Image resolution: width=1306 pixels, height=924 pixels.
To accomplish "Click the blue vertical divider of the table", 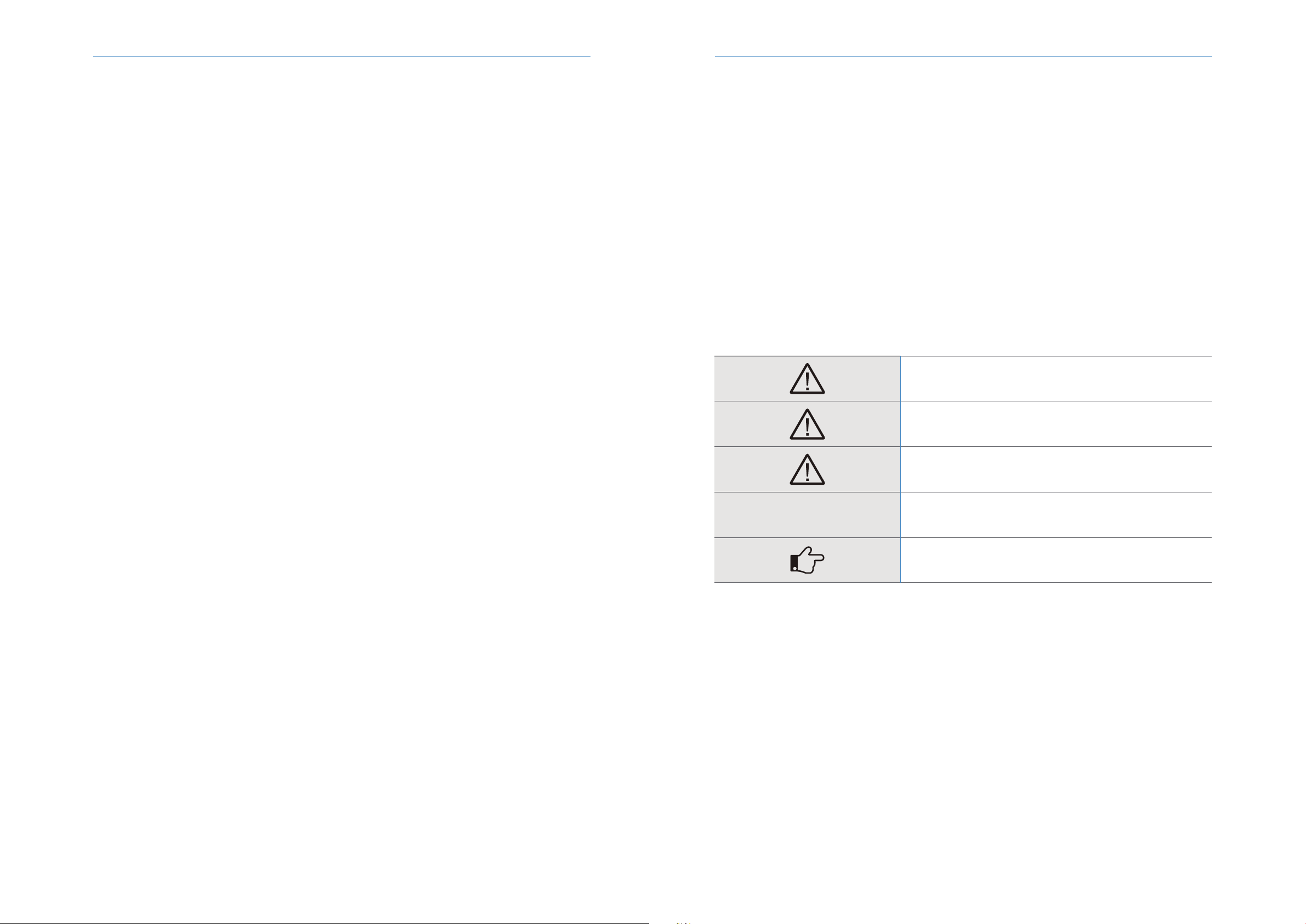I will 900,469.
